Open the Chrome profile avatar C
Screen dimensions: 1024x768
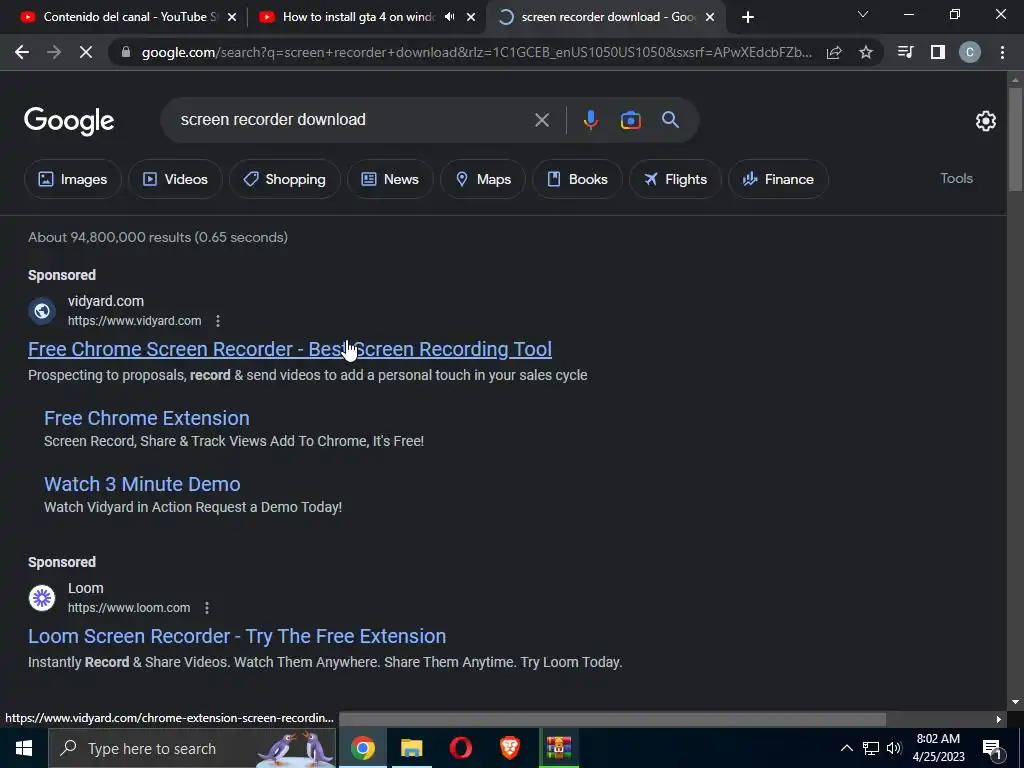[x=970, y=52]
